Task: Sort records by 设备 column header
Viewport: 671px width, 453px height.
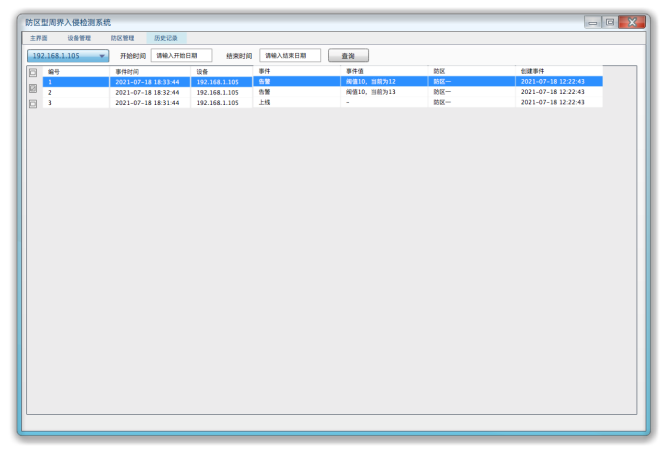Action: pyautogui.click(x=202, y=72)
